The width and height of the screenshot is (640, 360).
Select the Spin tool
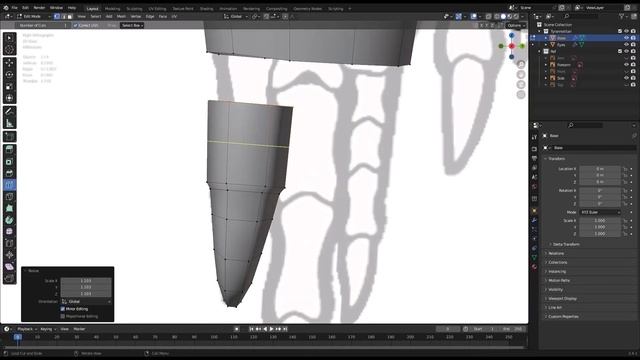(9, 220)
